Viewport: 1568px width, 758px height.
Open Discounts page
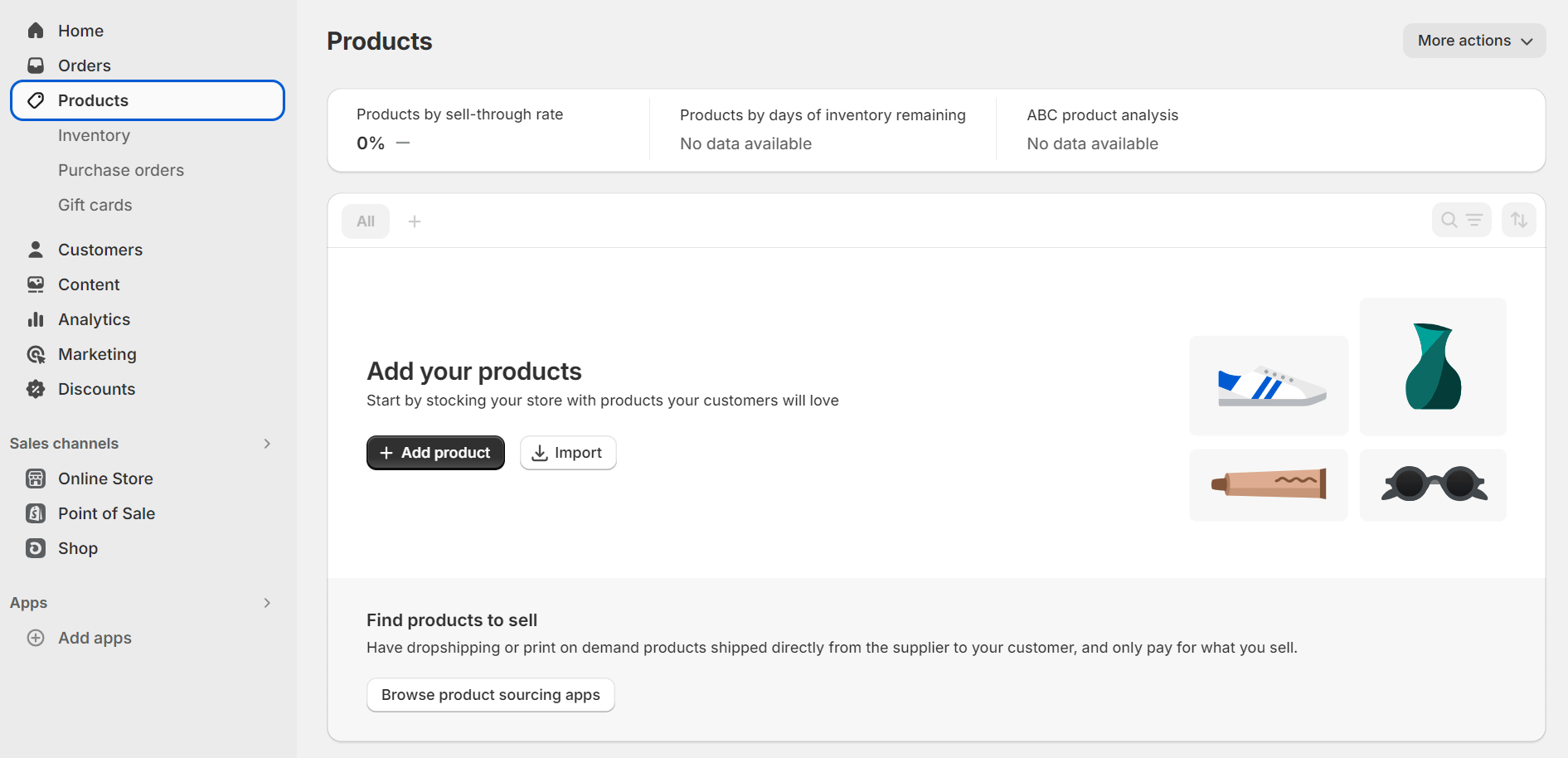pyautogui.click(x=148, y=389)
